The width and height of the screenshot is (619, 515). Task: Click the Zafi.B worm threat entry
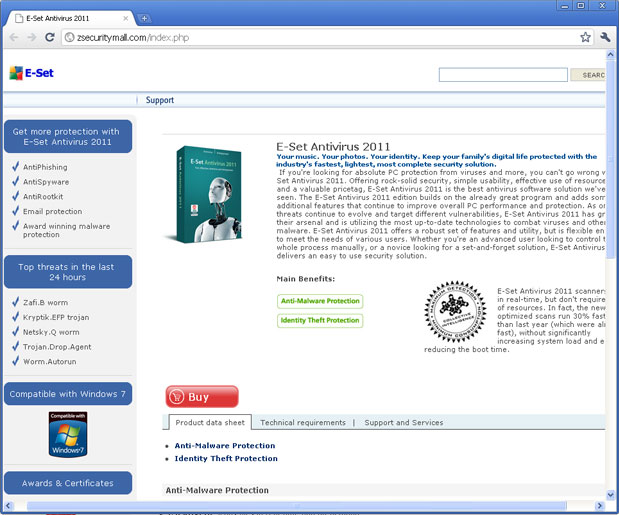coord(45,303)
